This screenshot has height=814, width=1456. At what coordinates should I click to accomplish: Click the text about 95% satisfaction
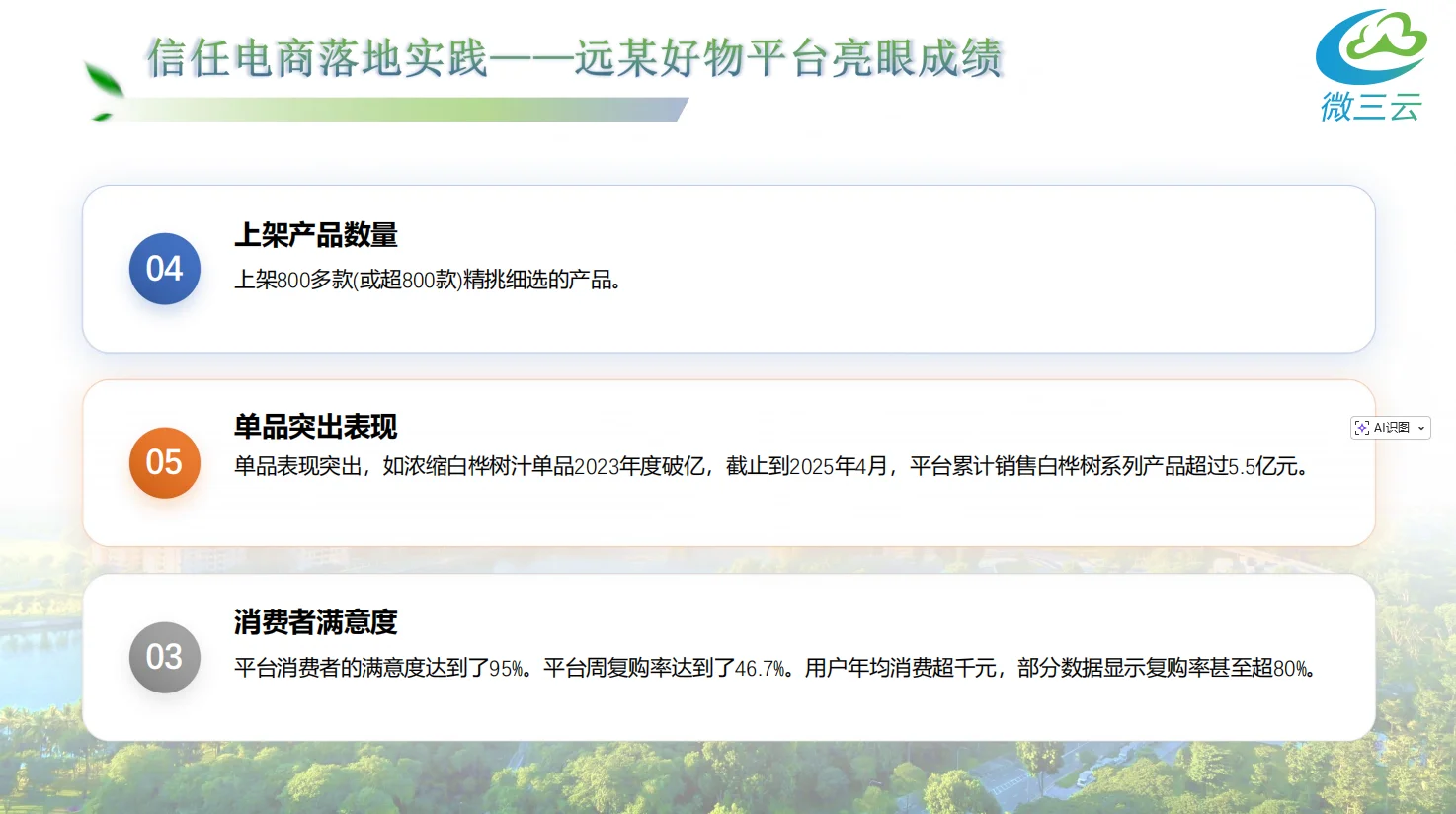383,669
